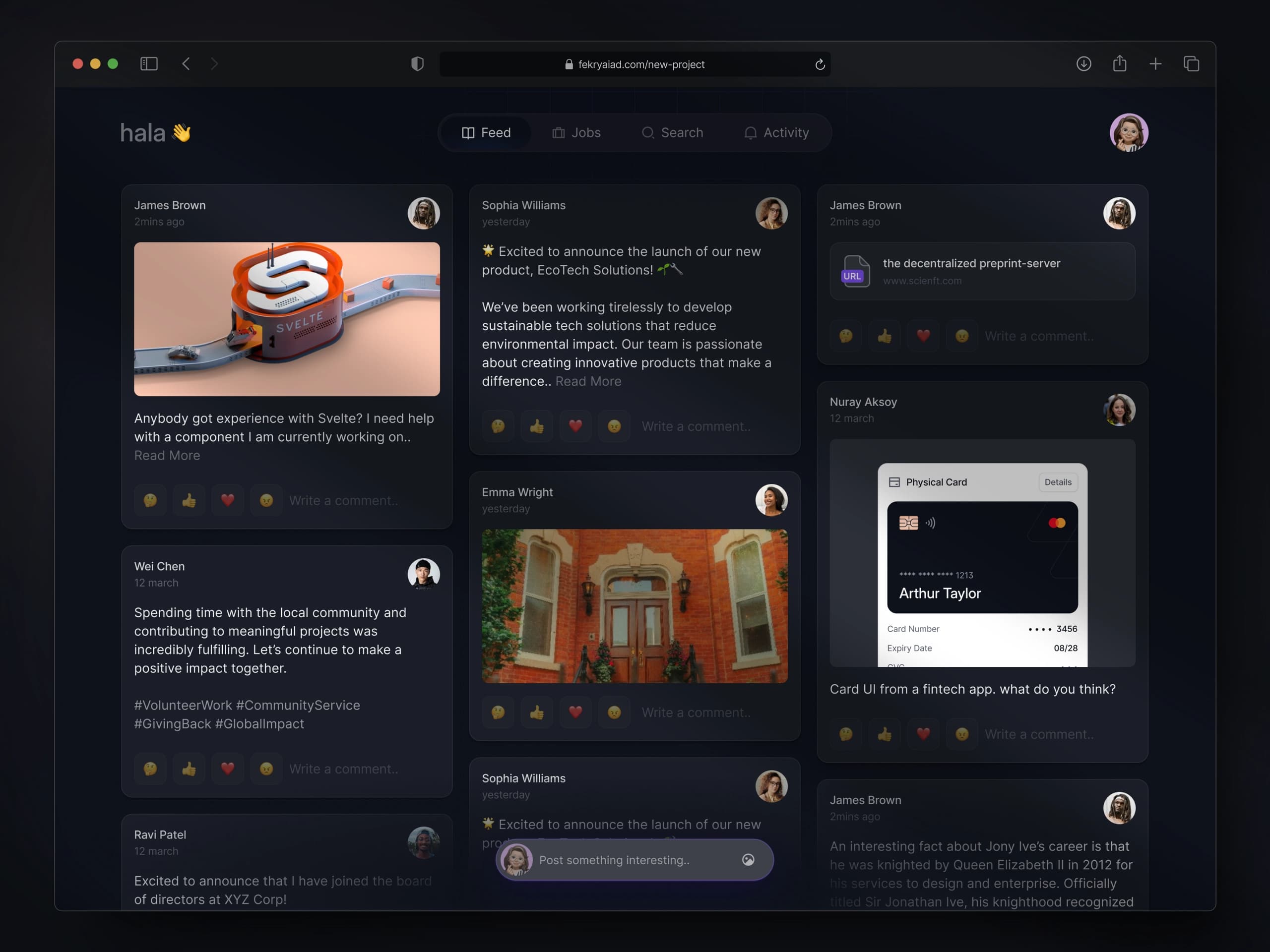Open Emma Wright's brick building photo
The image size is (1270, 952).
click(635, 605)
